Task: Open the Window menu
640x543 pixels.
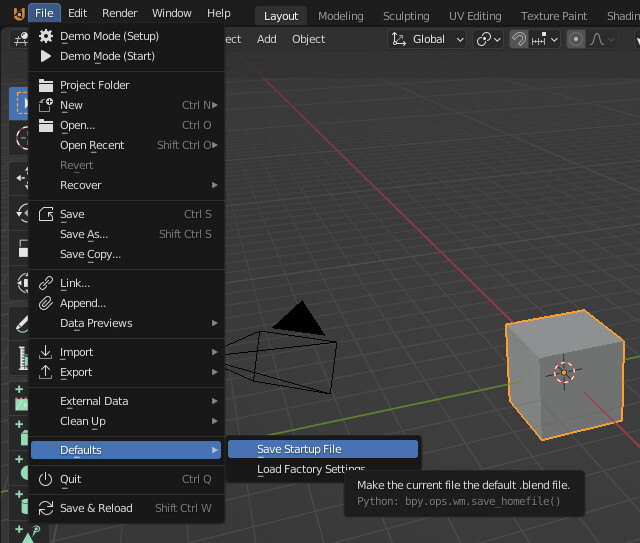Action: pos(172,13)
